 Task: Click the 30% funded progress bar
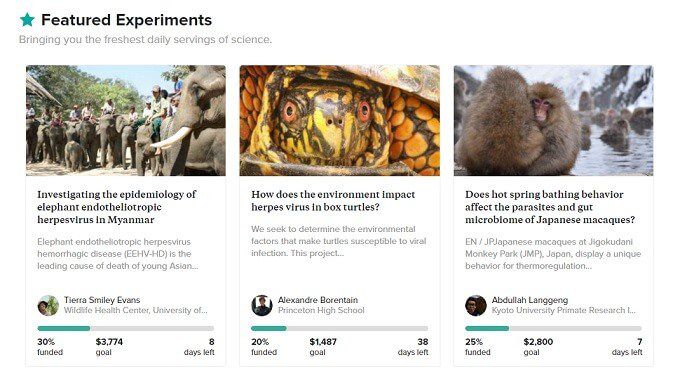(x=126, y=329)
